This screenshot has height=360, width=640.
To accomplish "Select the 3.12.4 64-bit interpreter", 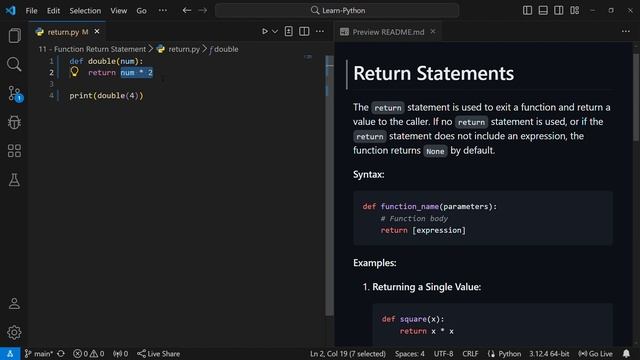I will point(549,353).
